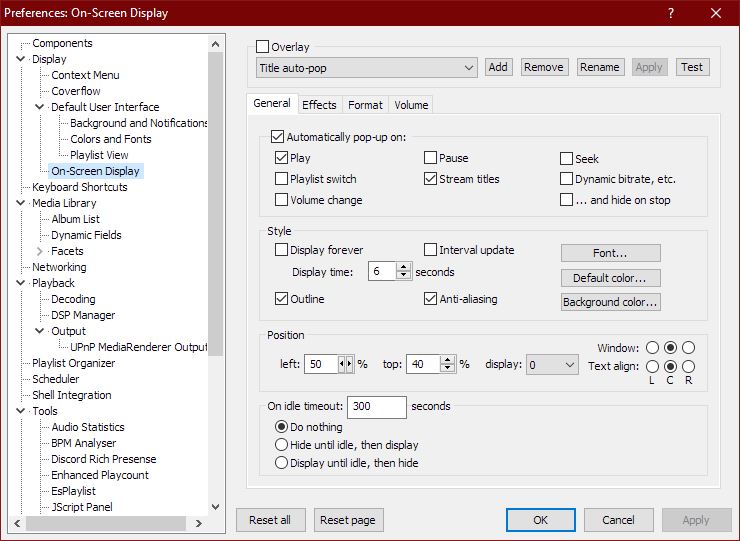Enable the Display forever option

point(281,250)
